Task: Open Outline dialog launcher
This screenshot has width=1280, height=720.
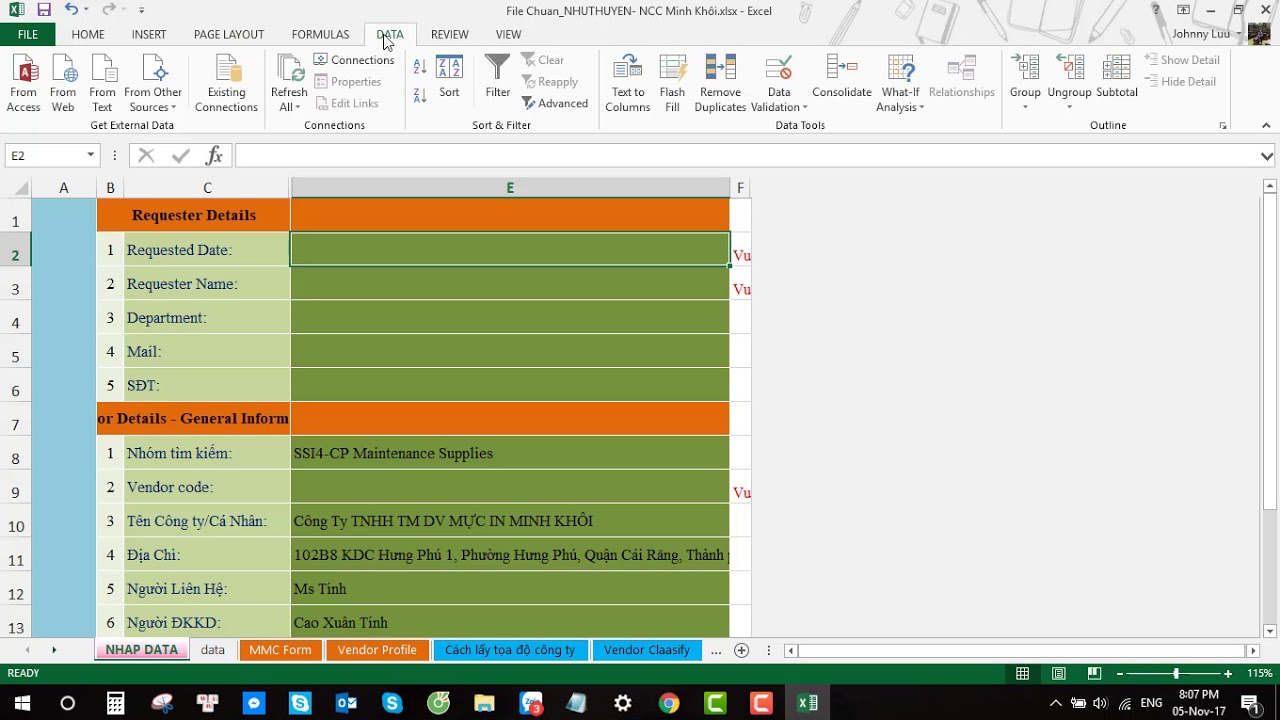Action: pos(1223,126)
